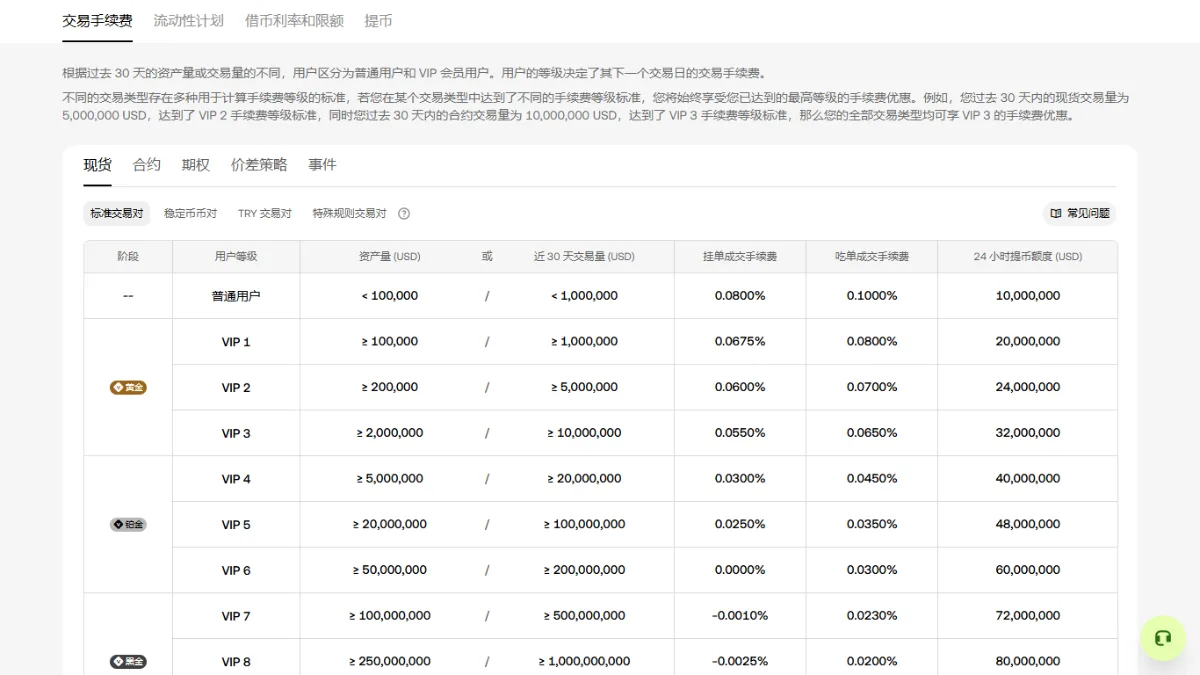The image size is (1200, 675).
Task: Click the 铂金 tier badge
Action: pyautogui.click(x=128, y=524)
